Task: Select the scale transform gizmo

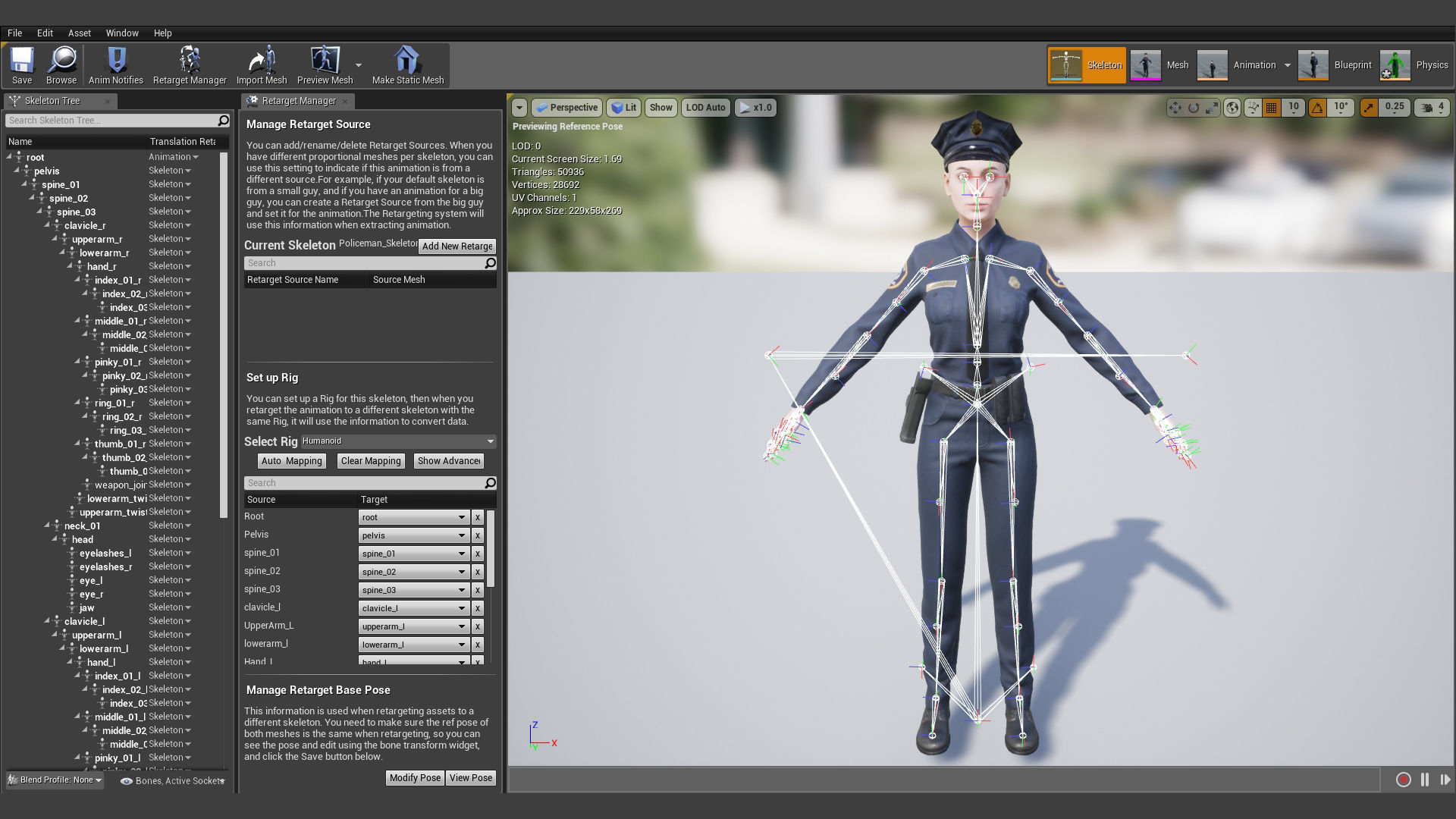Action: pyautogui.click(x=1212, y=108)
